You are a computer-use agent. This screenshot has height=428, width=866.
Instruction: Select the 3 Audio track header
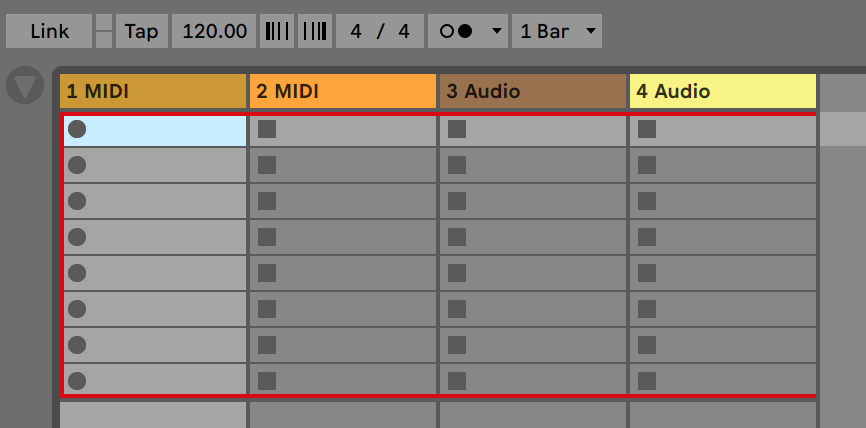click(533, 91)
